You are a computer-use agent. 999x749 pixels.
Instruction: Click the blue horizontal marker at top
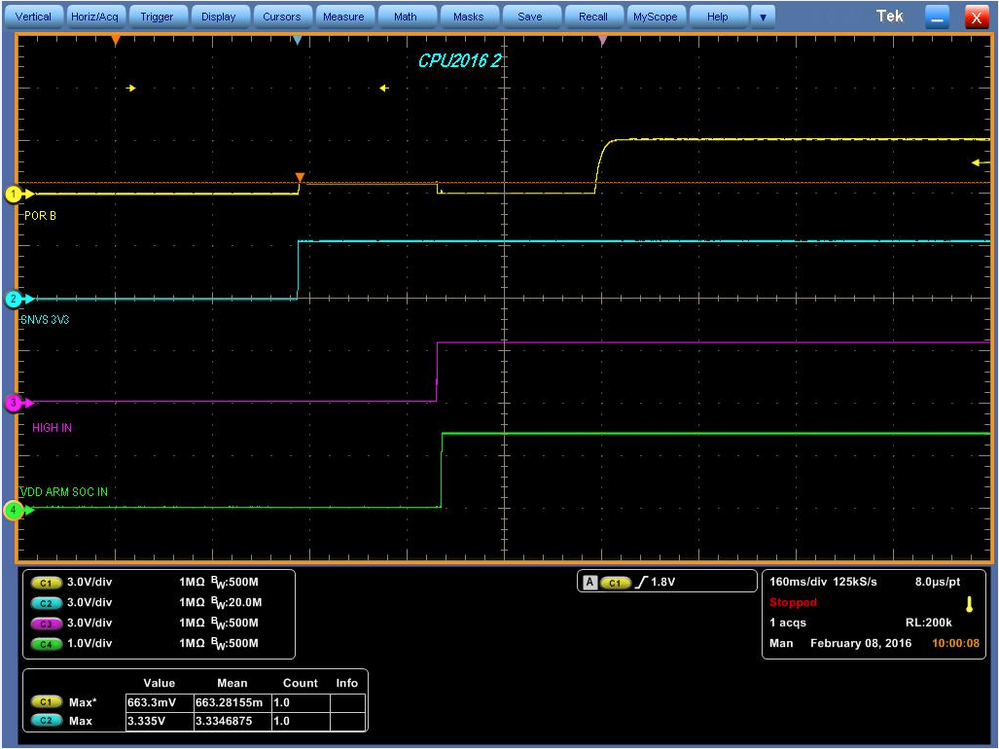point(297,41)
